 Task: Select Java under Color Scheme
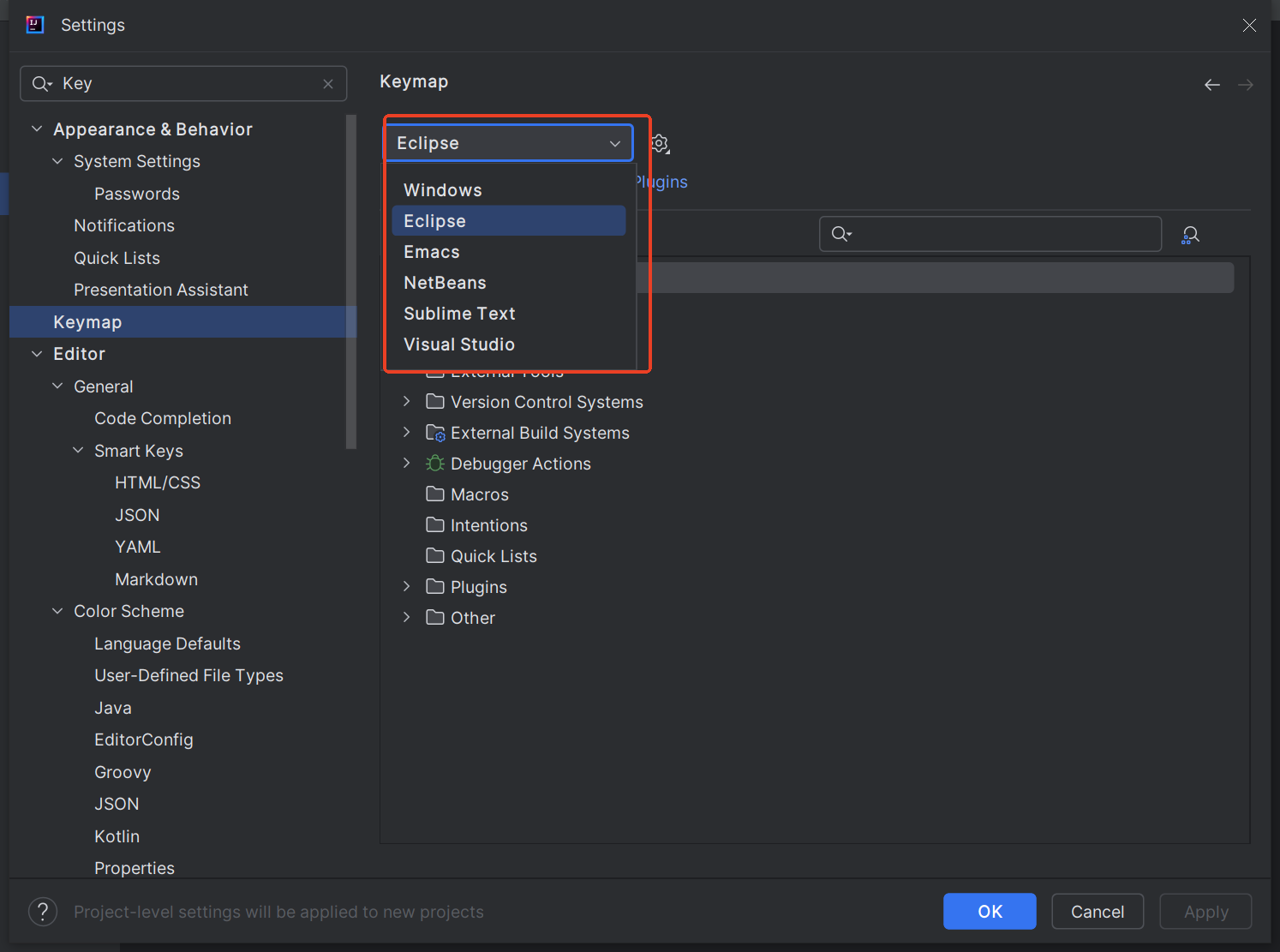point(113,708)
